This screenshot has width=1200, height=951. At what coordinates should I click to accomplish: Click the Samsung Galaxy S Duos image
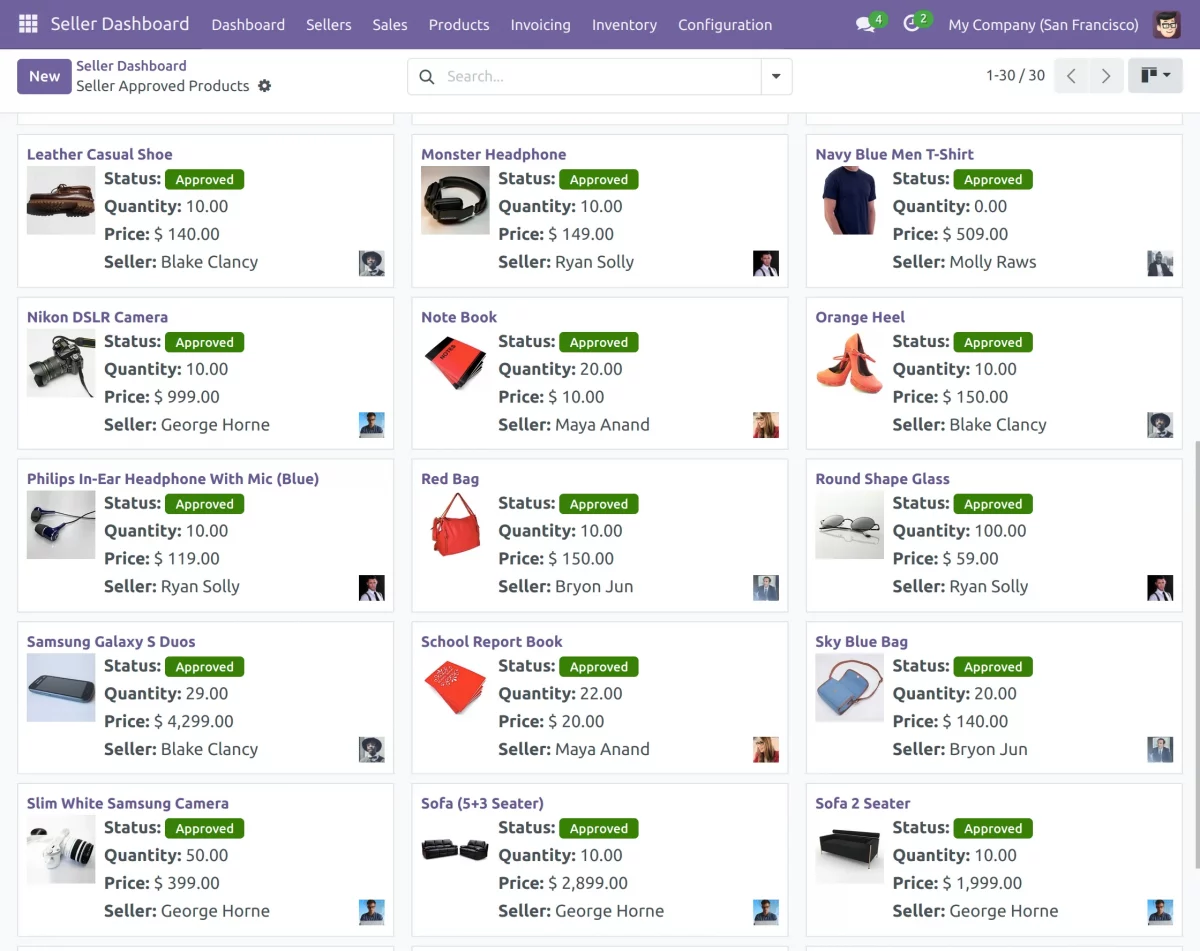point(61,688)
